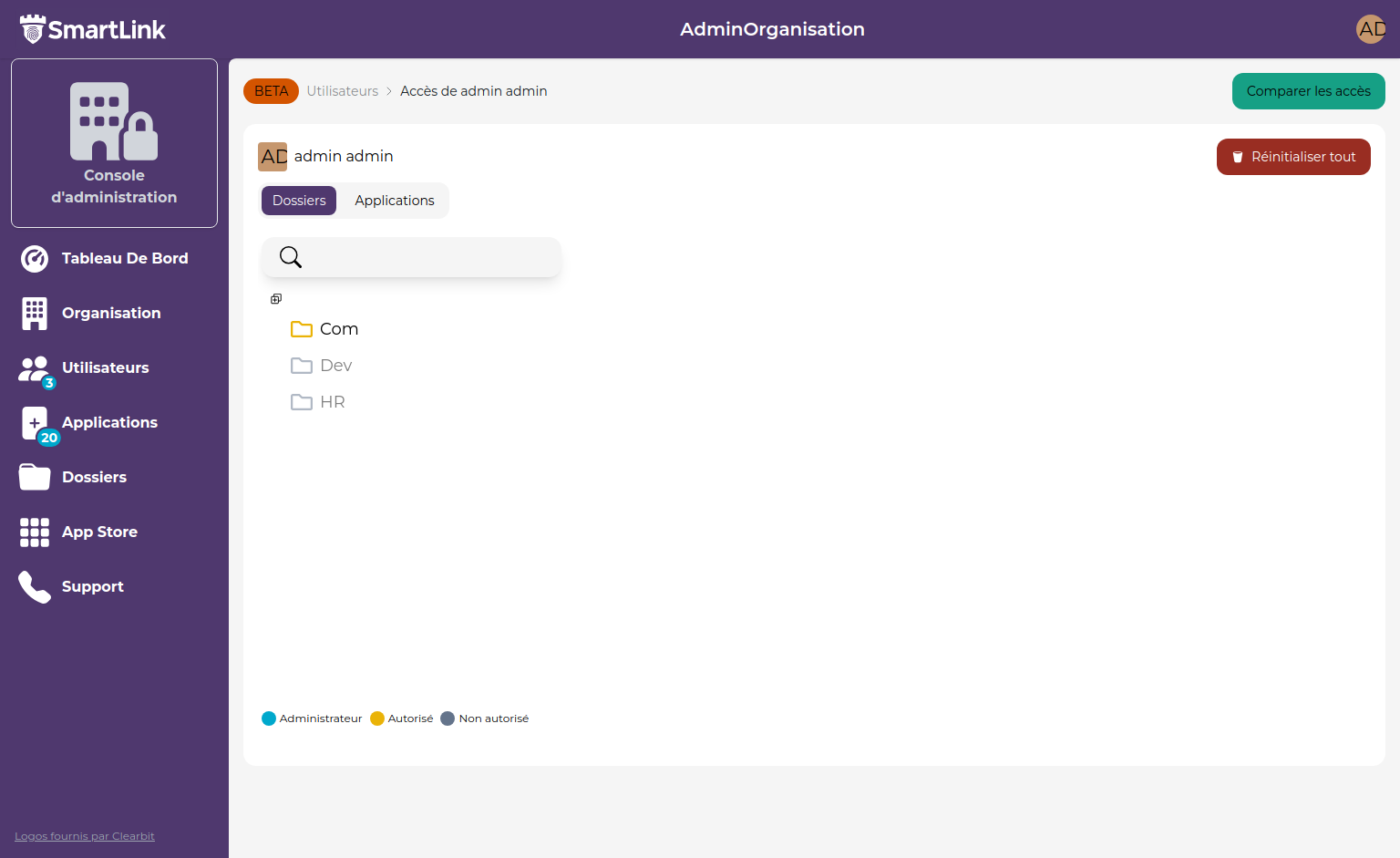
Task: Click the Comparer les accès button
Action: pyautogui.click(x=1308, y=91)
